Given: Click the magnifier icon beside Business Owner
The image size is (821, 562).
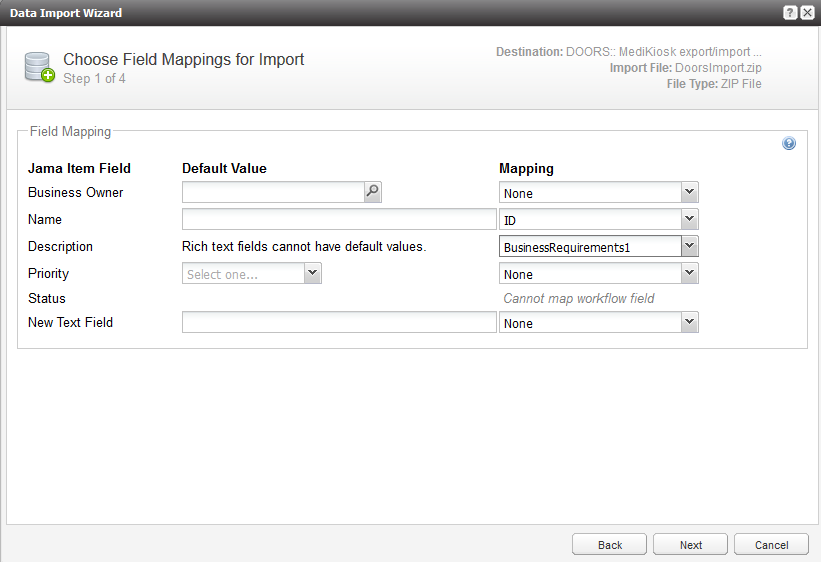Looking at the screenshot, I should 372,192.
